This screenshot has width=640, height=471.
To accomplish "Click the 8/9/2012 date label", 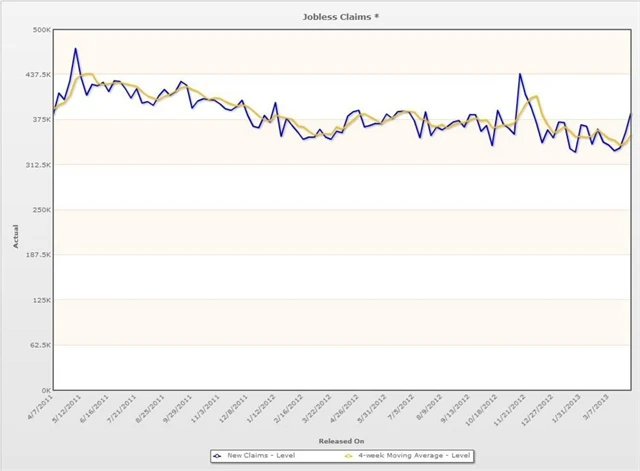I will (429, 407).
